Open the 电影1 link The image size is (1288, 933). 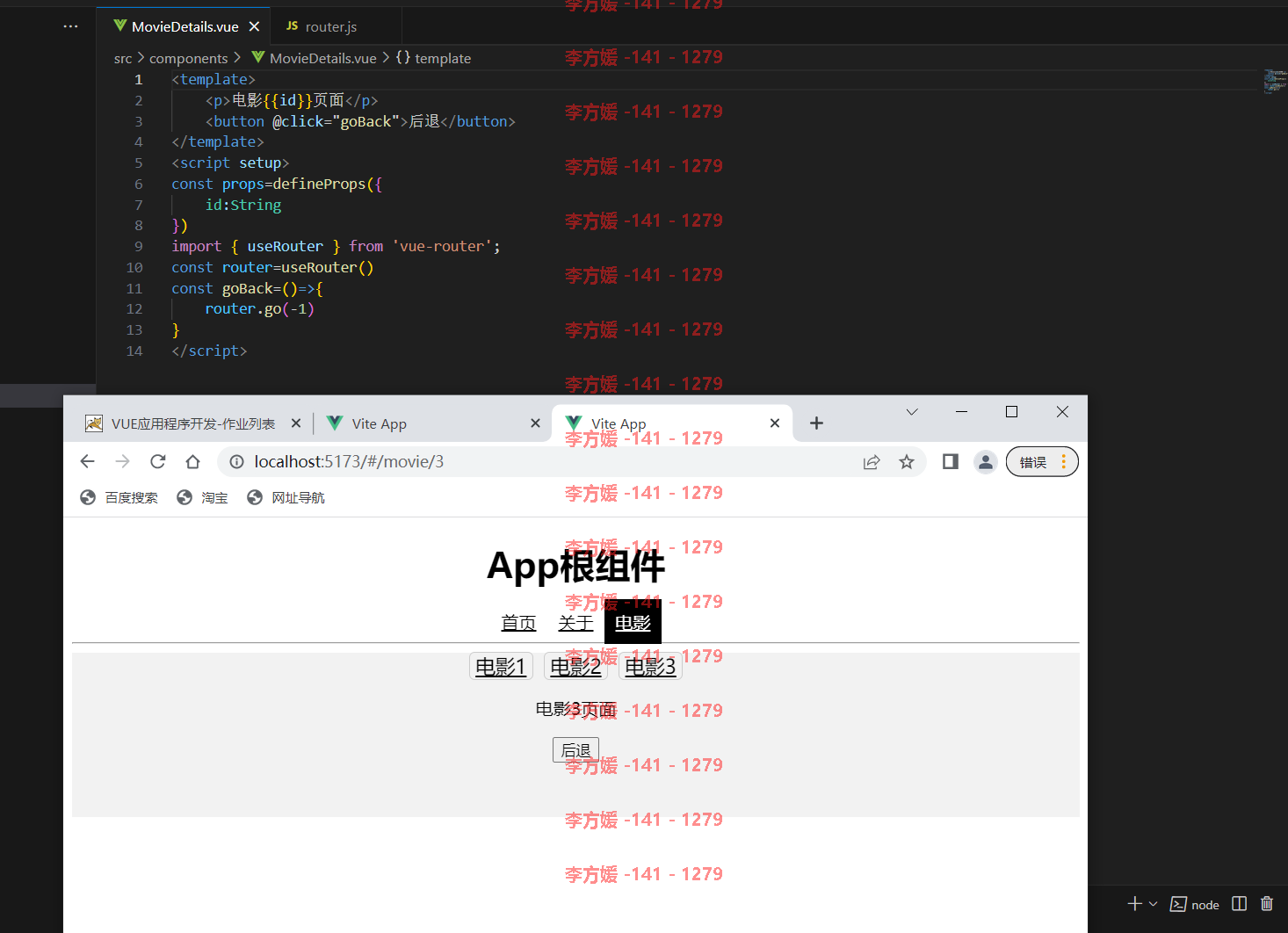coord(501,667)
